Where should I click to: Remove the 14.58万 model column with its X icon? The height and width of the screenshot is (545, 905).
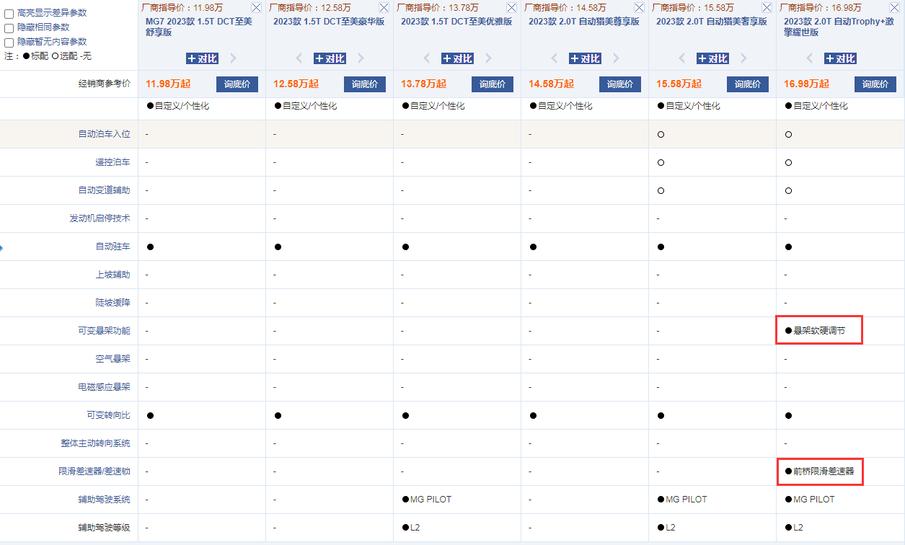[639, 8]
